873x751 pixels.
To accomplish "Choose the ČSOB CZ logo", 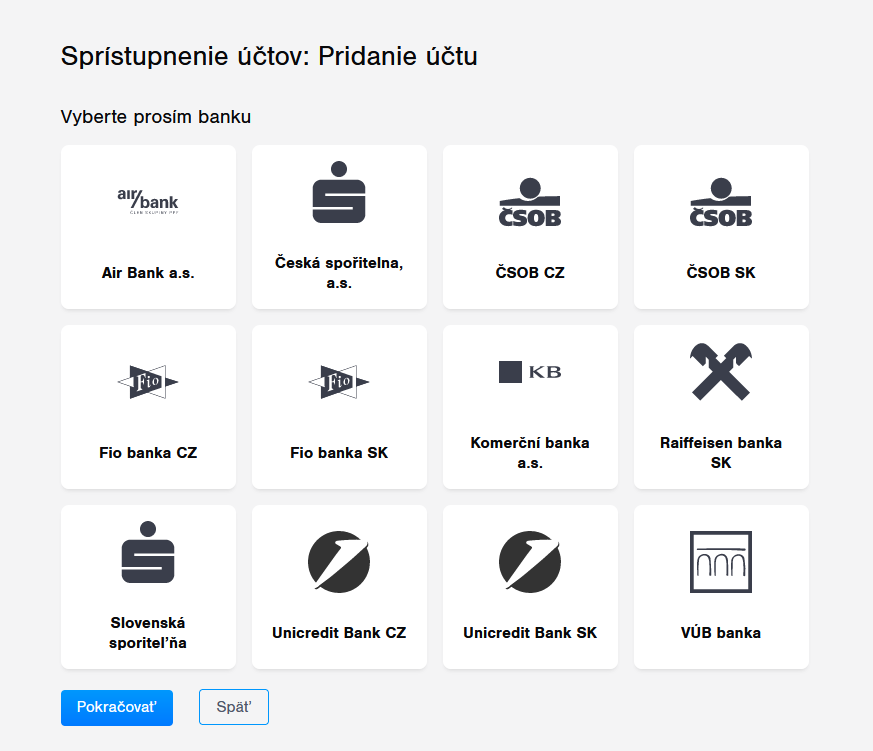I will point(530,201).
